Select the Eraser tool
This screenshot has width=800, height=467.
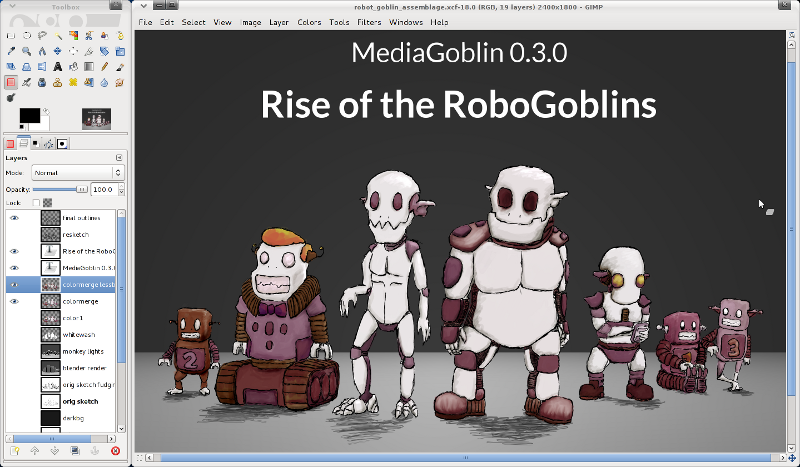point(11,82)
